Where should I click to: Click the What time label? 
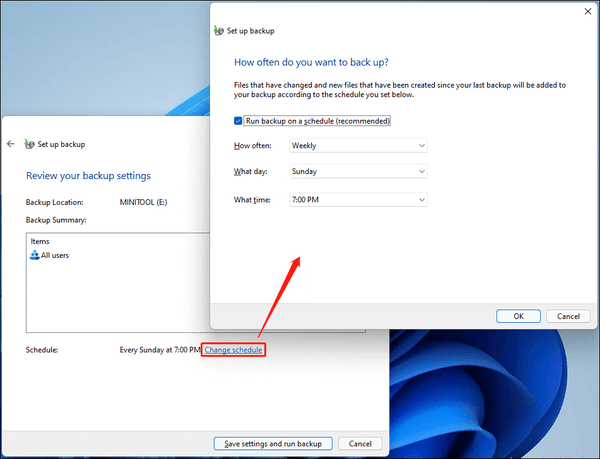tap(252, 200)
